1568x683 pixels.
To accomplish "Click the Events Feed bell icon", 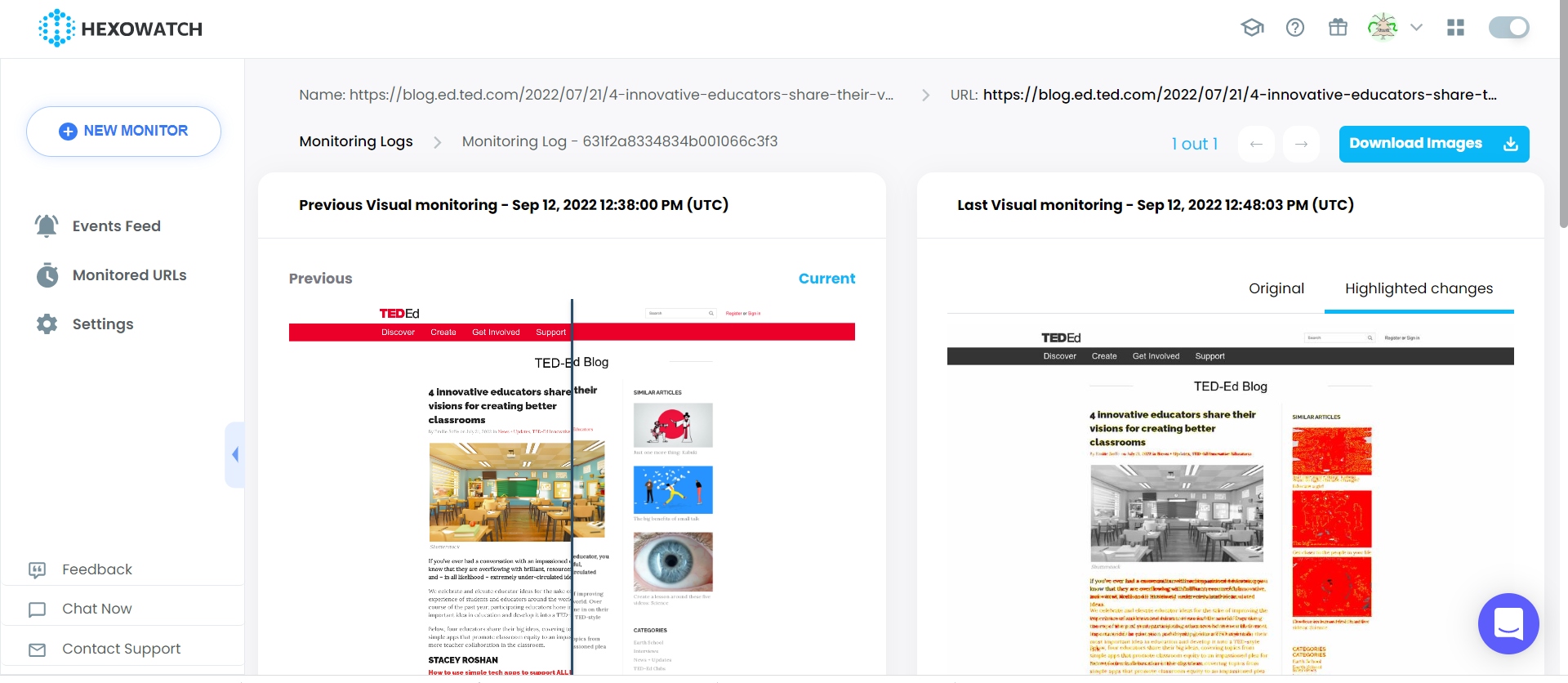I will click(x=47, y=225).
